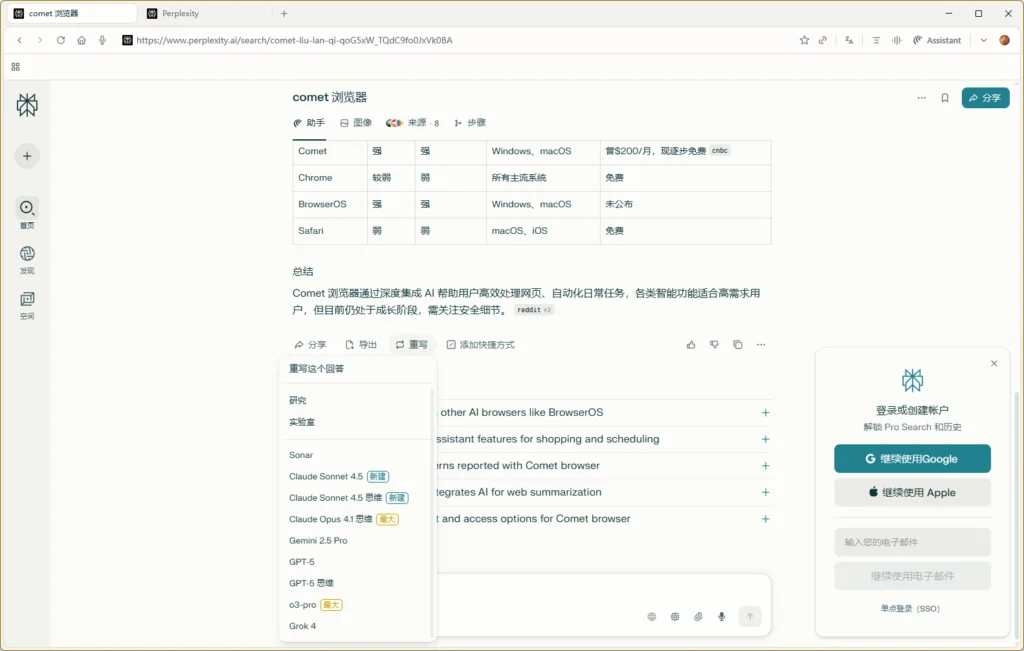Click the Perplexity logo in sidebar
The image size is (1024, 651).
(x=27, y=105)
